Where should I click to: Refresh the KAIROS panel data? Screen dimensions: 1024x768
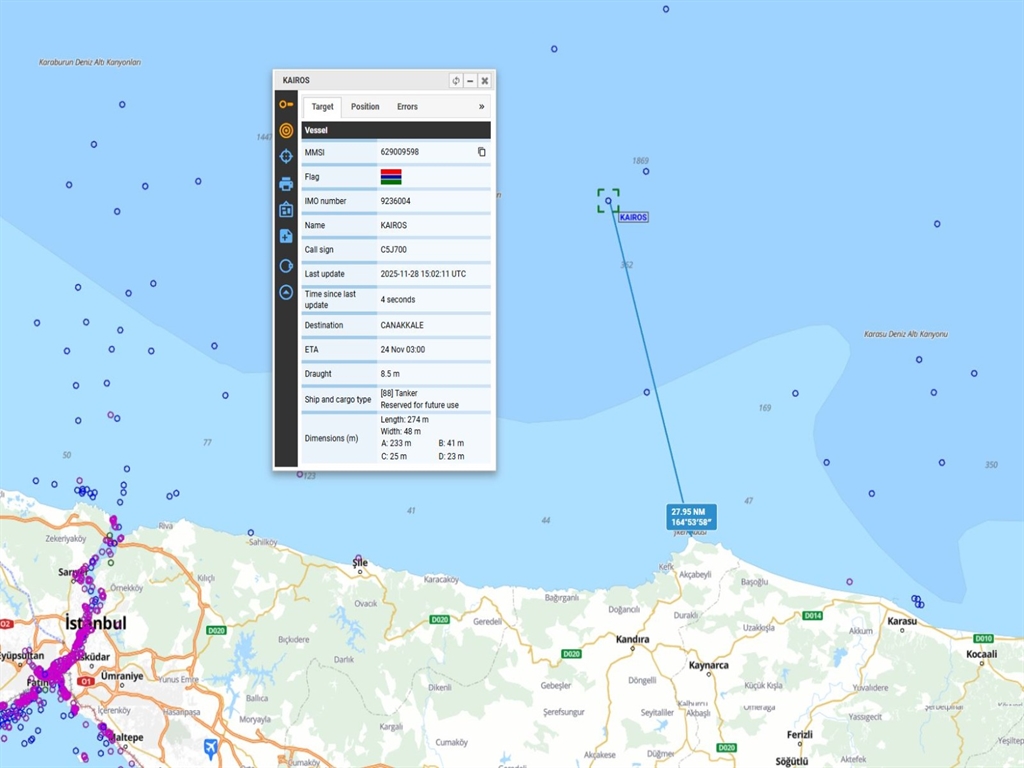[x=456, y=80]
